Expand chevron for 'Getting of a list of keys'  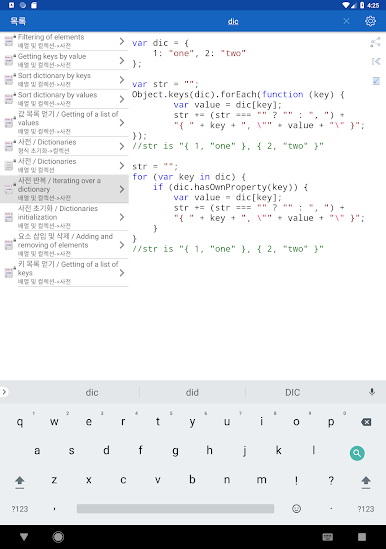[122, 273]
